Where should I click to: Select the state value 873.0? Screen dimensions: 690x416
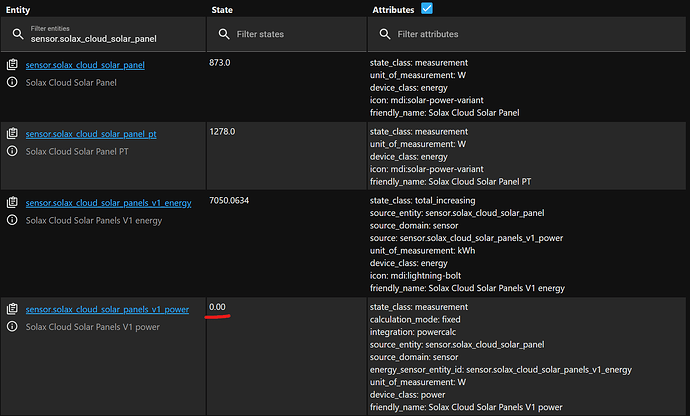(x=220, y=63)
